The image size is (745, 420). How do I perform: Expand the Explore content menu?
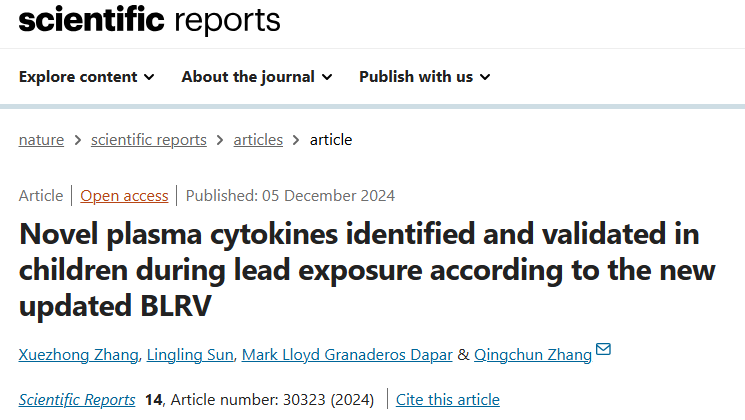(x=86, y=77)
